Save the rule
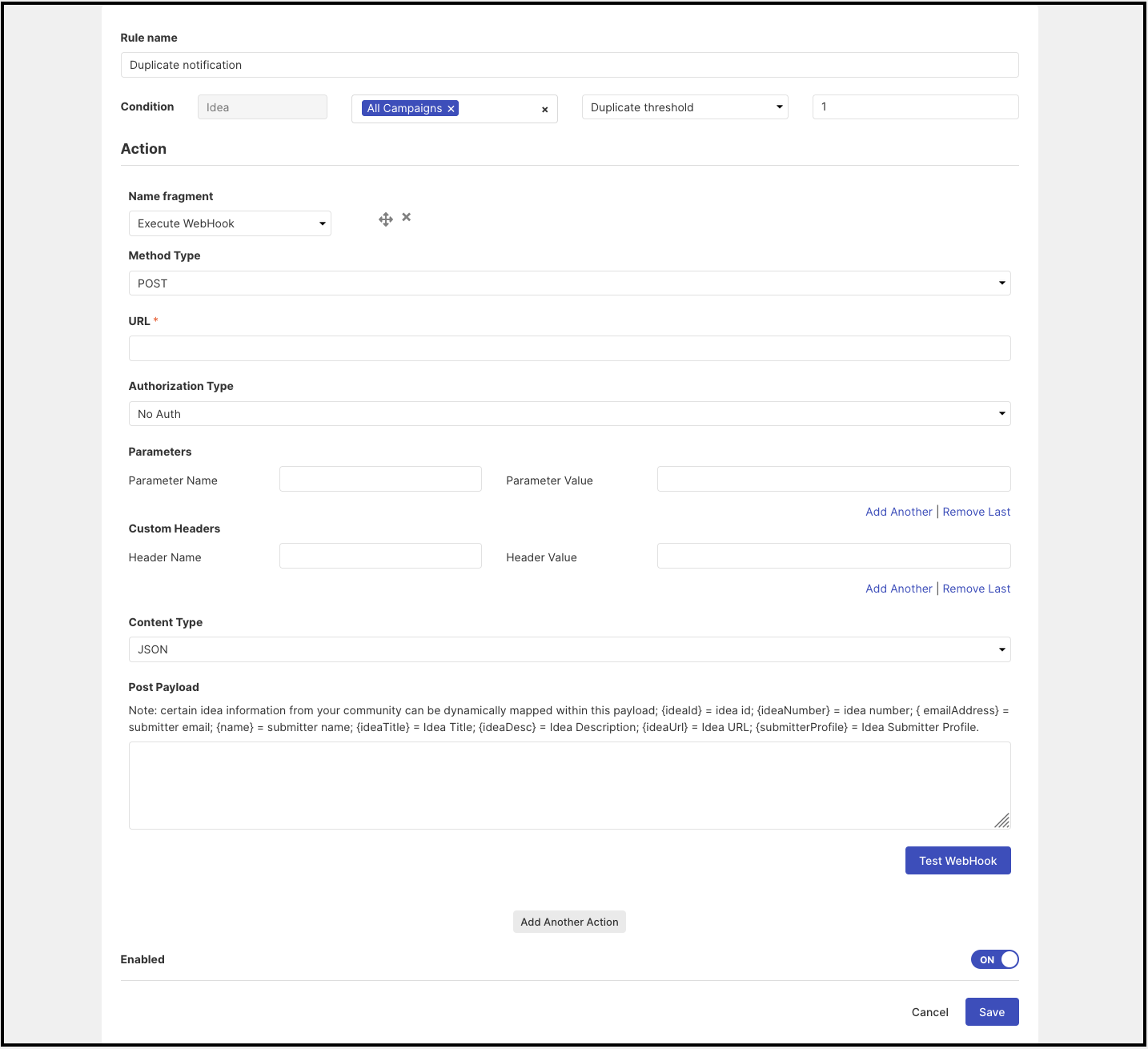This screenshot has width=1148, height=1049. point(992,1012)
